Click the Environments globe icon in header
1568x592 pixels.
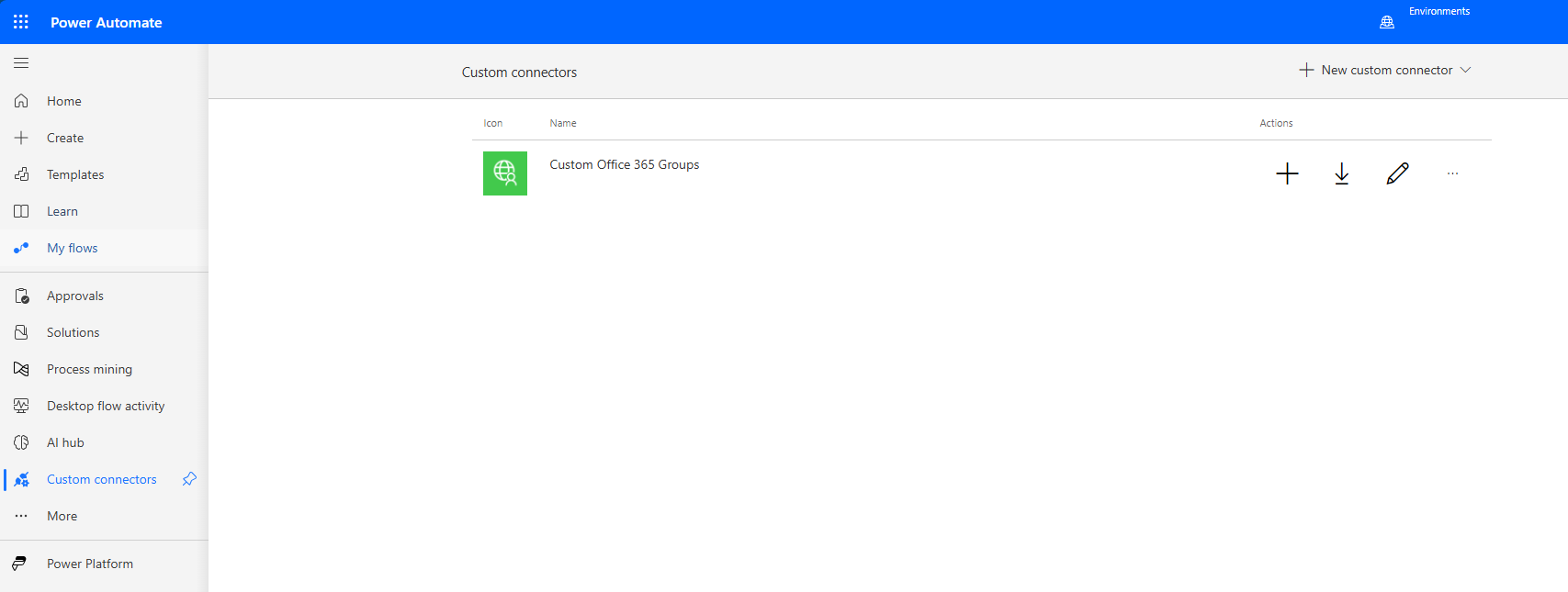(x=1387, y=22)
